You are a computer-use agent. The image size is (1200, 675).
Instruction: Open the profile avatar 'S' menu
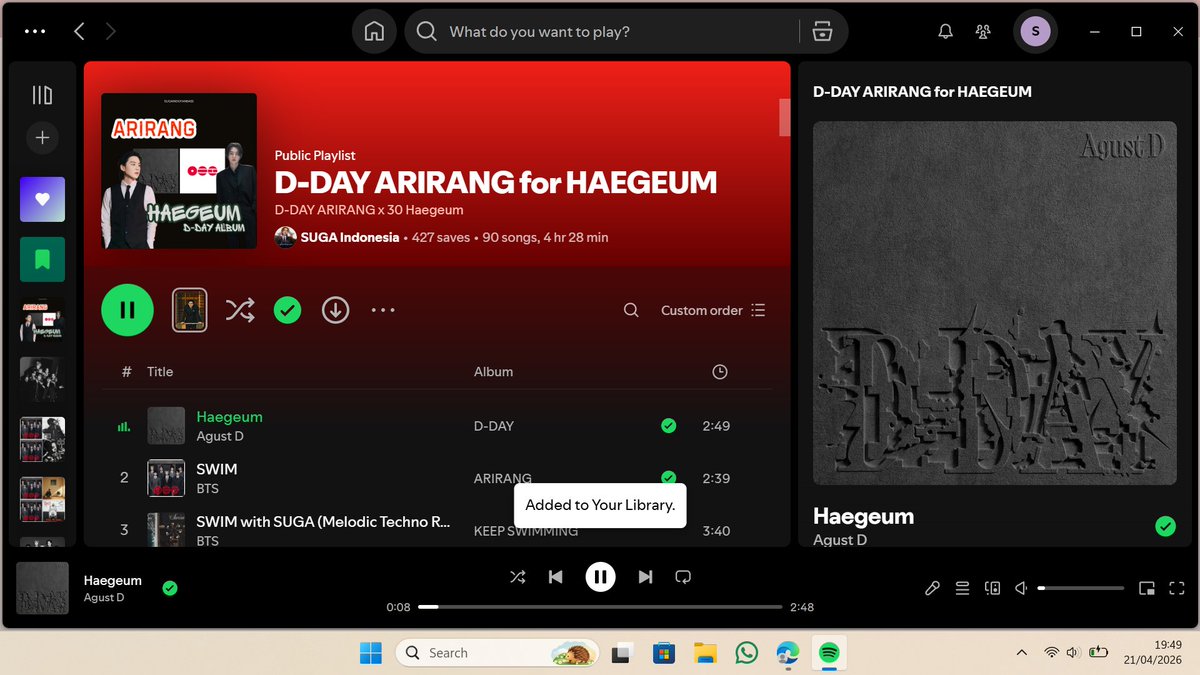pyautogui.click(x=1035, y=32)
